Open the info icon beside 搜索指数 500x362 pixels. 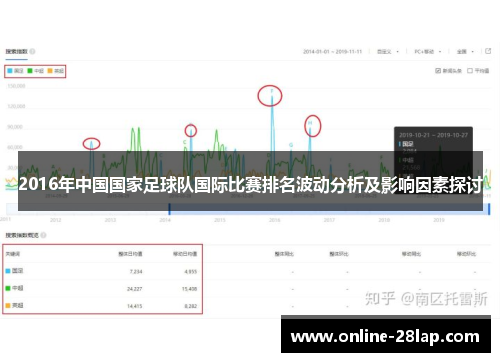[32, 51]
